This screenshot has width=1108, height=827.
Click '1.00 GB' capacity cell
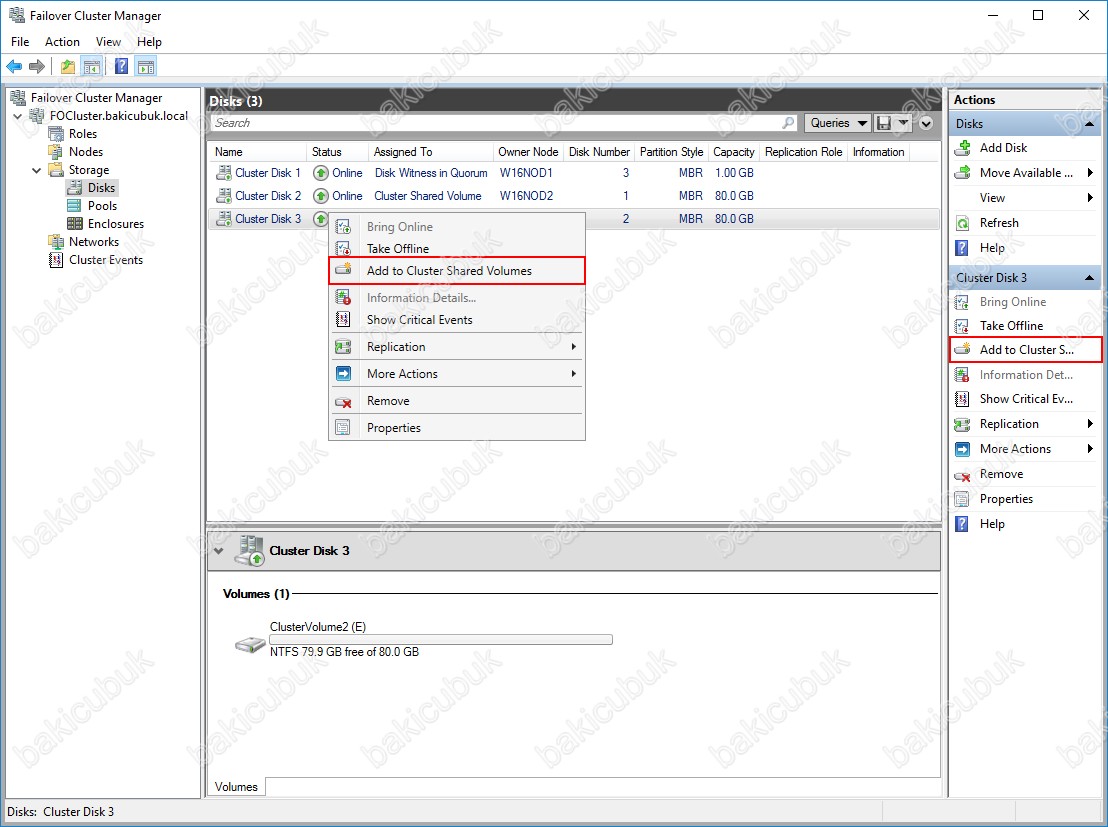(734, 172)
